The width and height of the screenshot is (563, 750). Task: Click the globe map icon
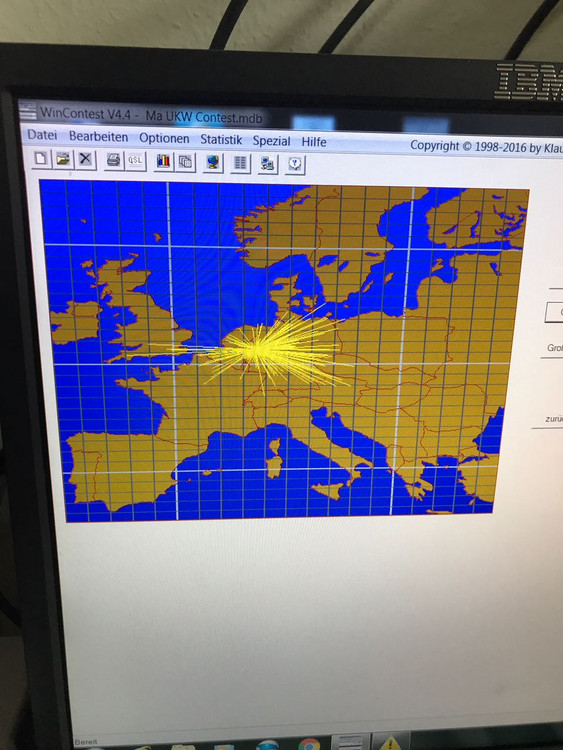coord(213,163)
